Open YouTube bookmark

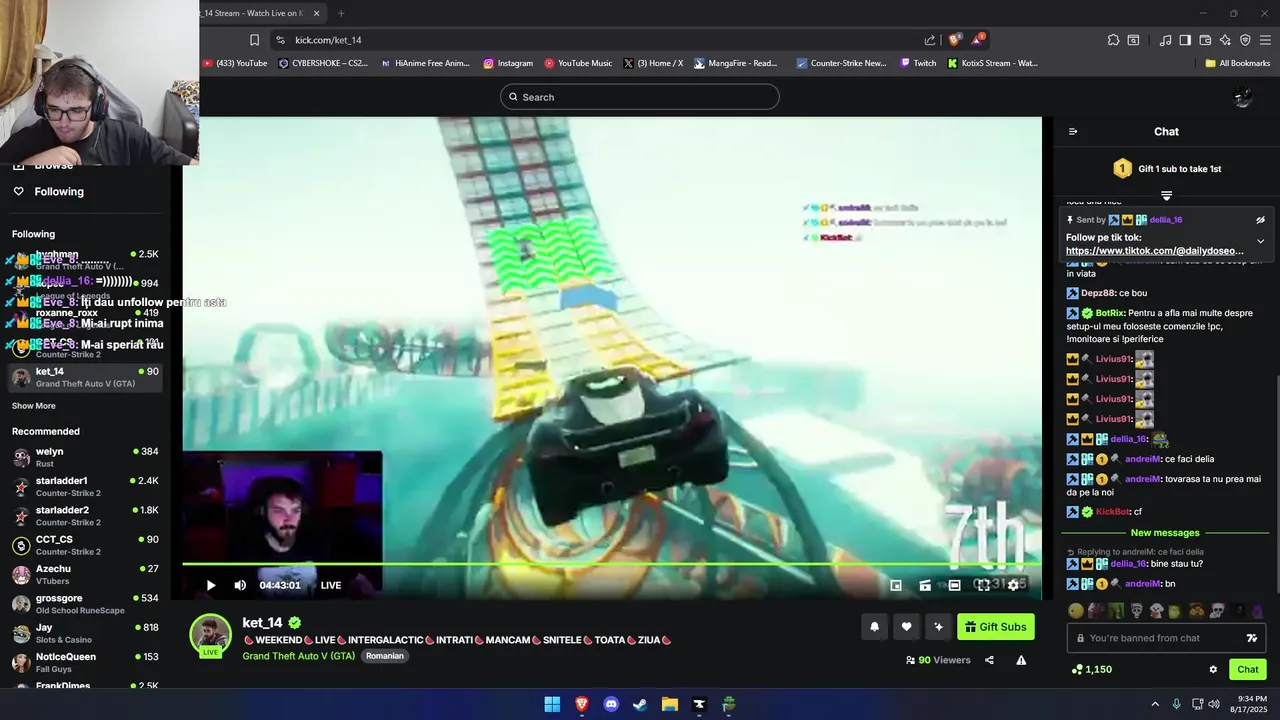[x=235, y=63]
